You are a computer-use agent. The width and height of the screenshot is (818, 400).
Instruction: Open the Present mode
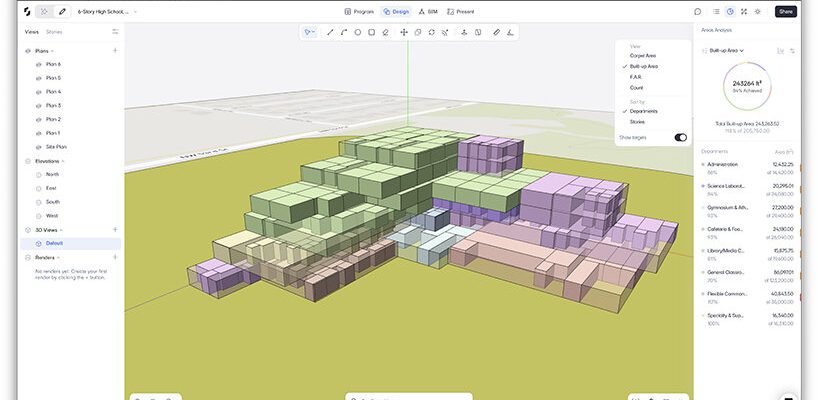(x=461, y=11)
